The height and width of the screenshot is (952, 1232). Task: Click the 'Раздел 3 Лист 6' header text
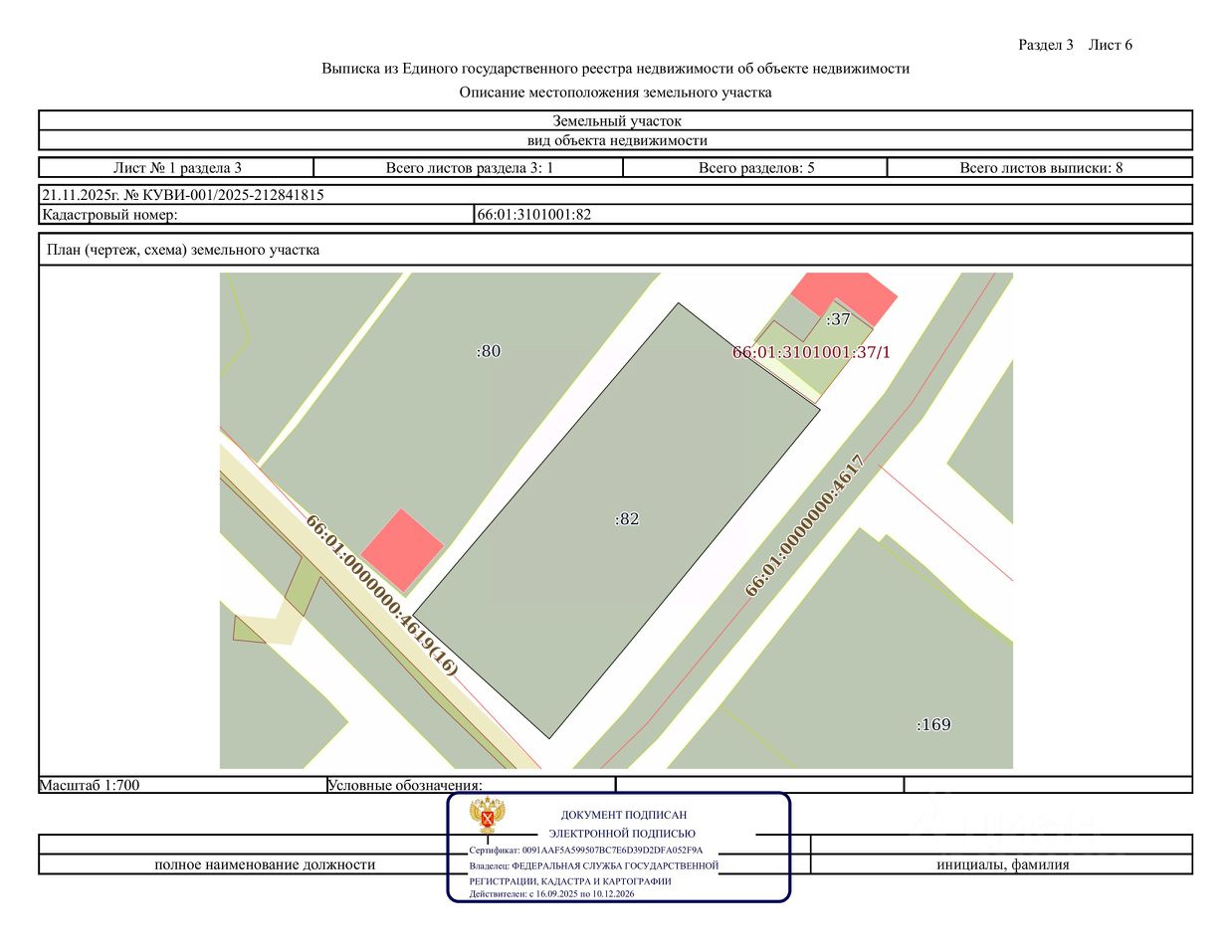pos(1075,45)
